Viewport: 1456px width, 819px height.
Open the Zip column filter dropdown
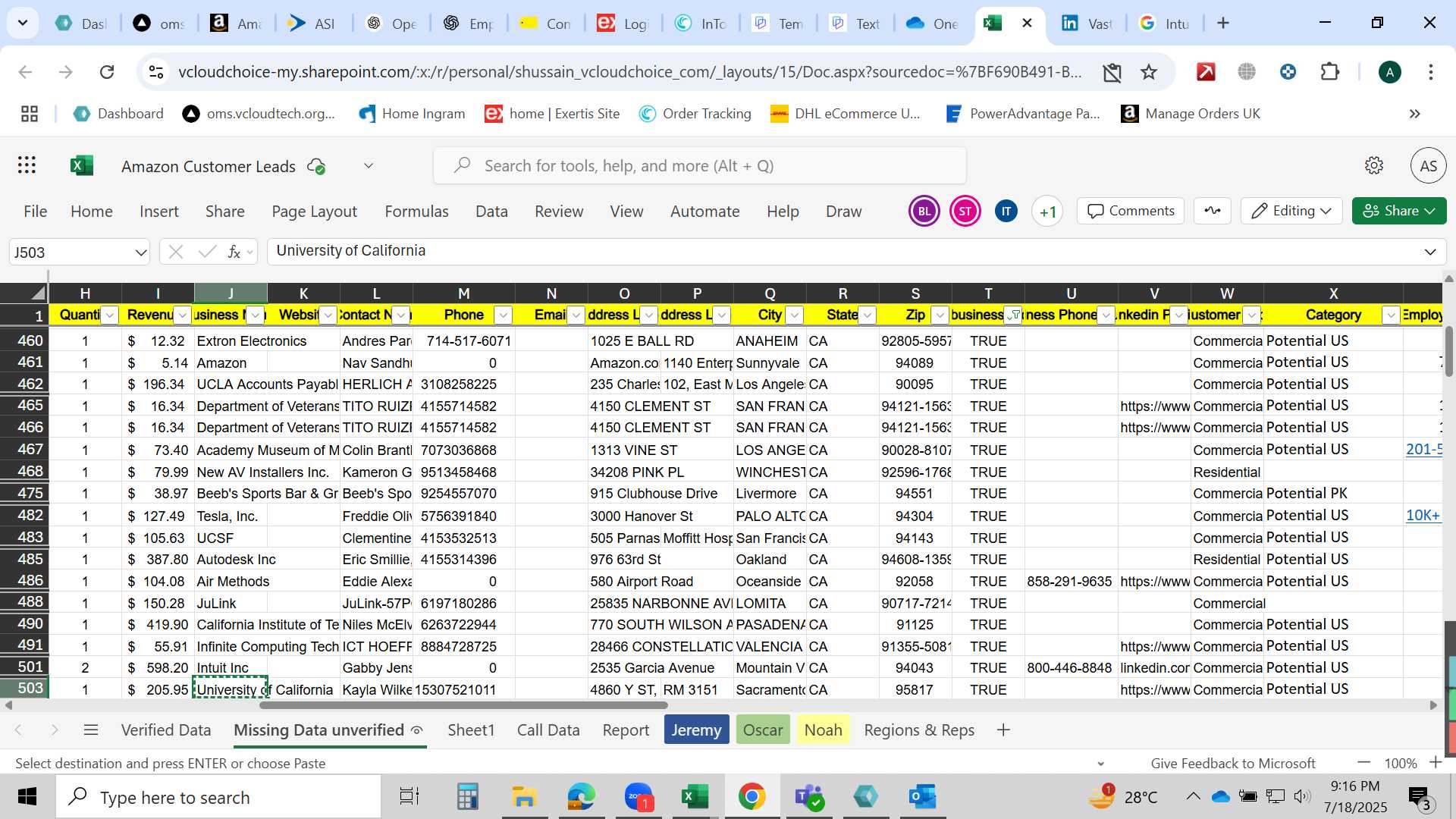[940, 315]
